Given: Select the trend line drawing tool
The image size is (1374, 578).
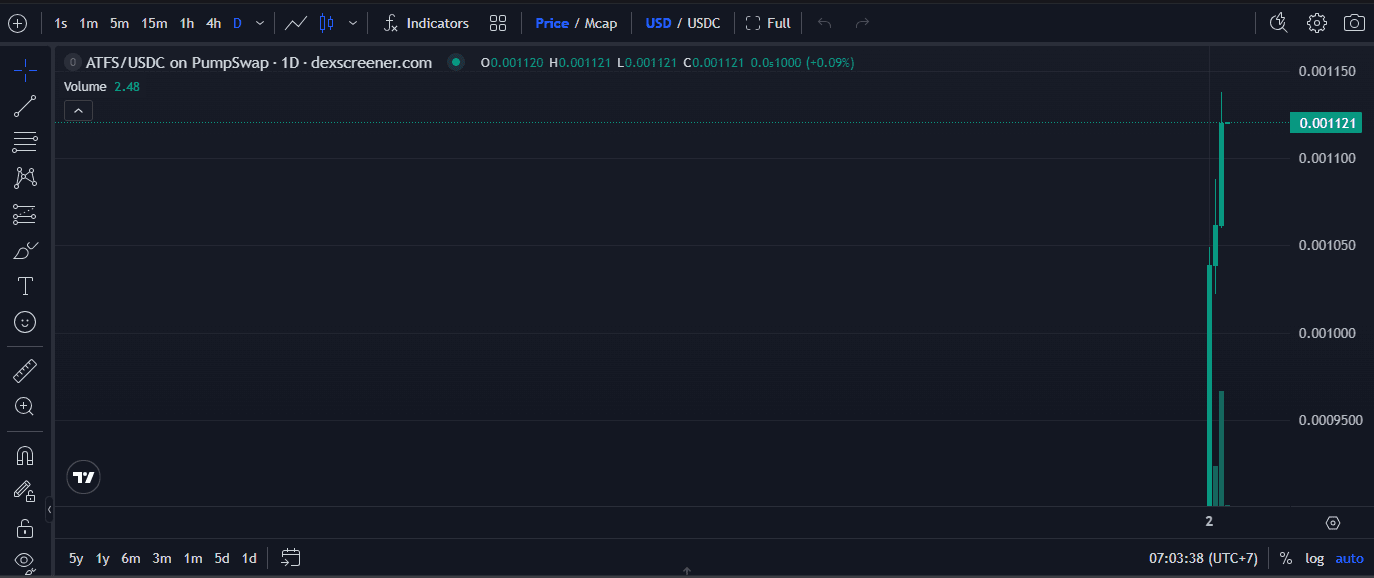Looking at the screenshot, I should pyautogui.click(x=25, y=105).
